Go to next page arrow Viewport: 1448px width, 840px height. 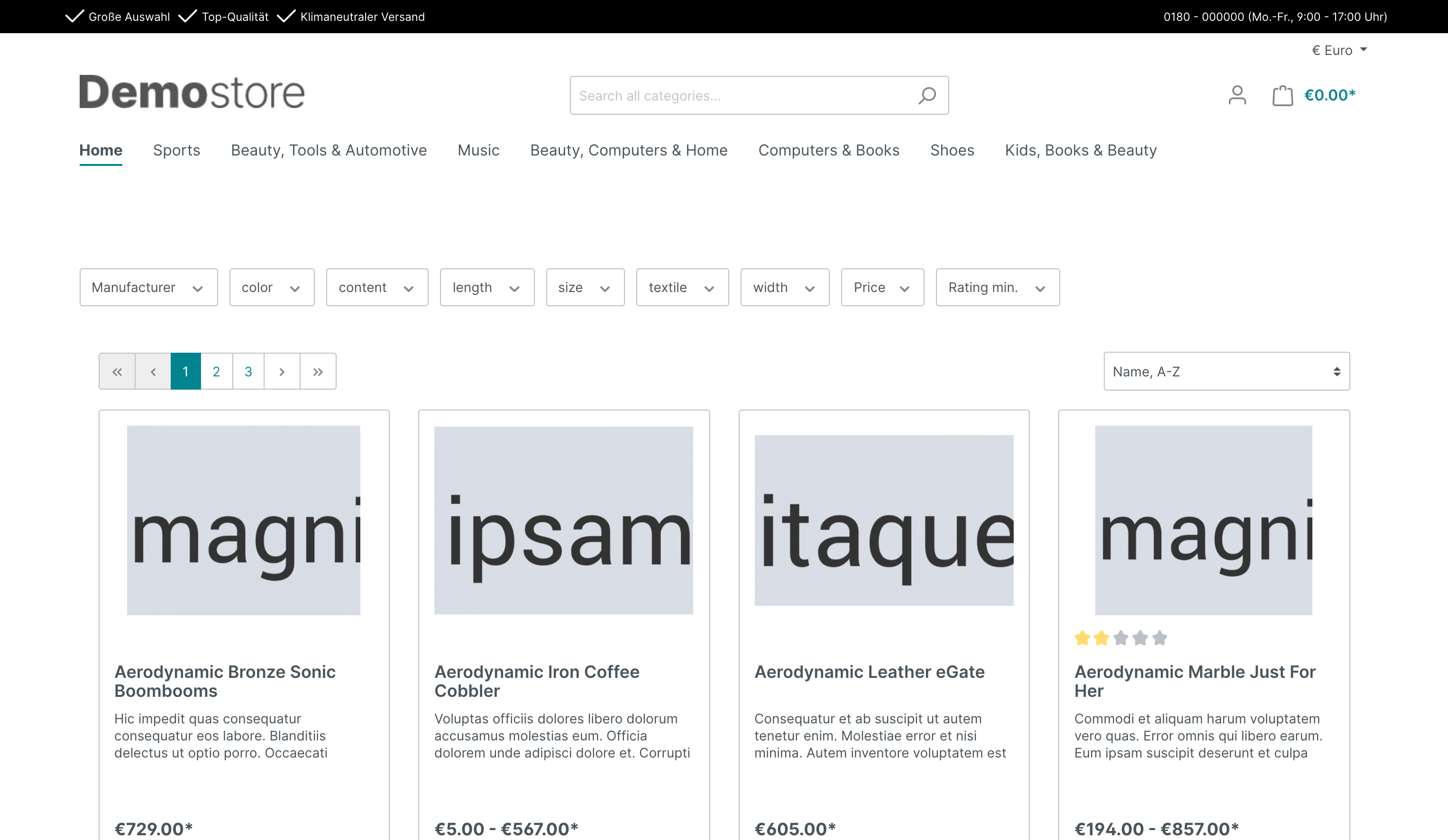(x=282, y=372)
